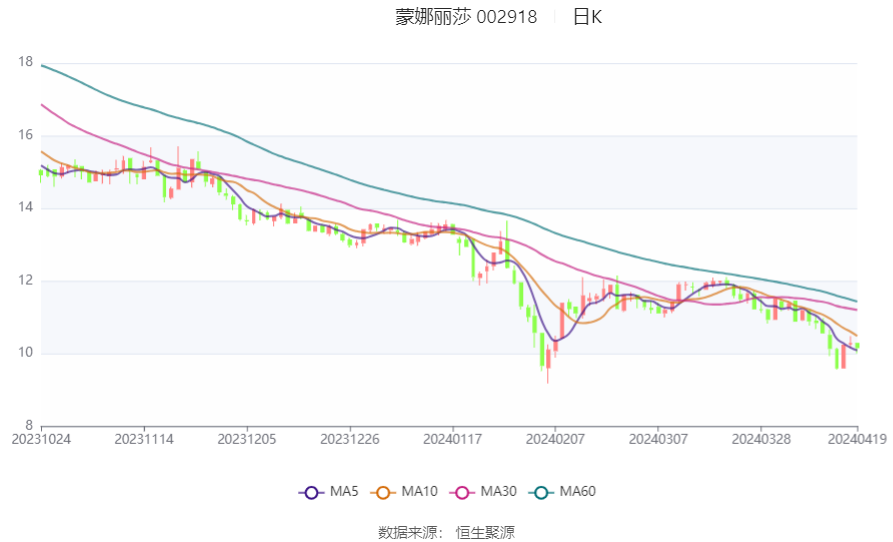Toggle the MA30 series via its legend text
Viewport: 893px width, 542px height.
[498, 492]
